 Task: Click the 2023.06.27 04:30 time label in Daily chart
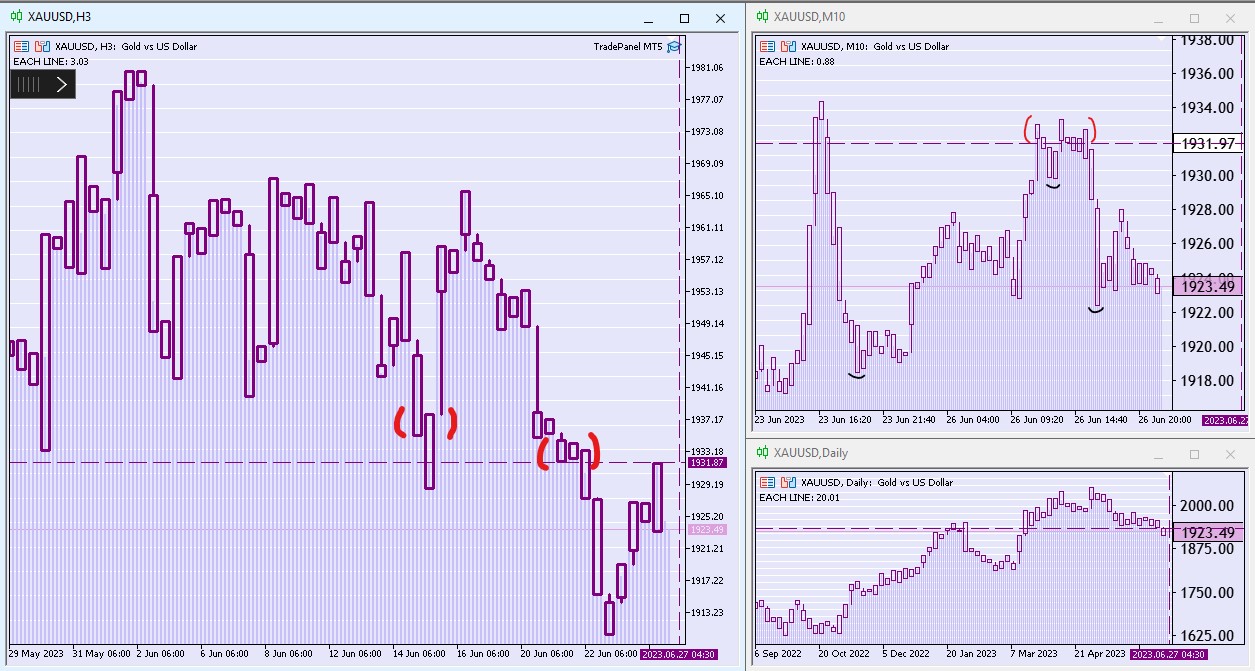tap(1168, 653)
